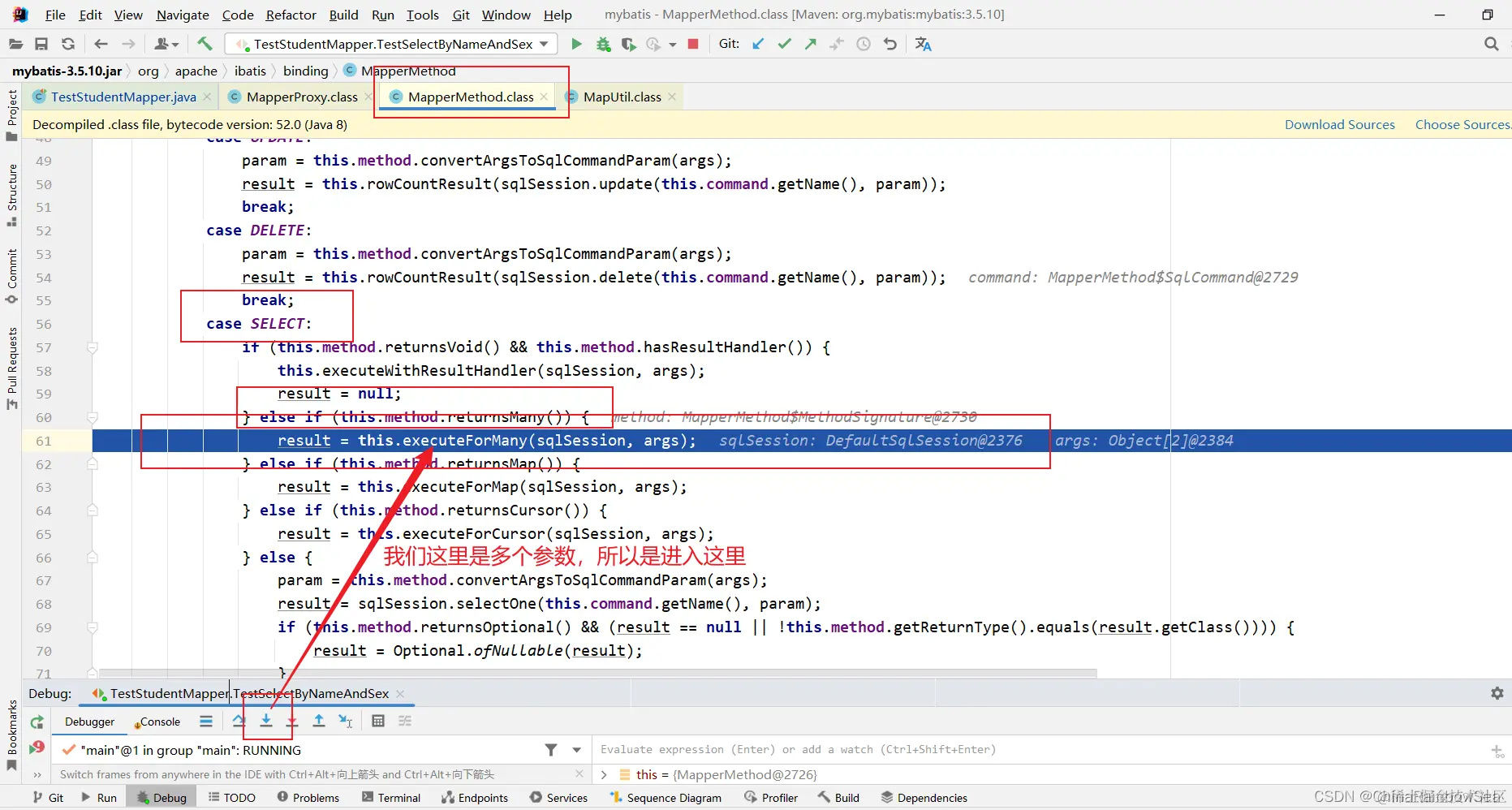Click Run to Cursor icon
The width and height of the screenshot is (1512, 810).
[x=346, y=721]
